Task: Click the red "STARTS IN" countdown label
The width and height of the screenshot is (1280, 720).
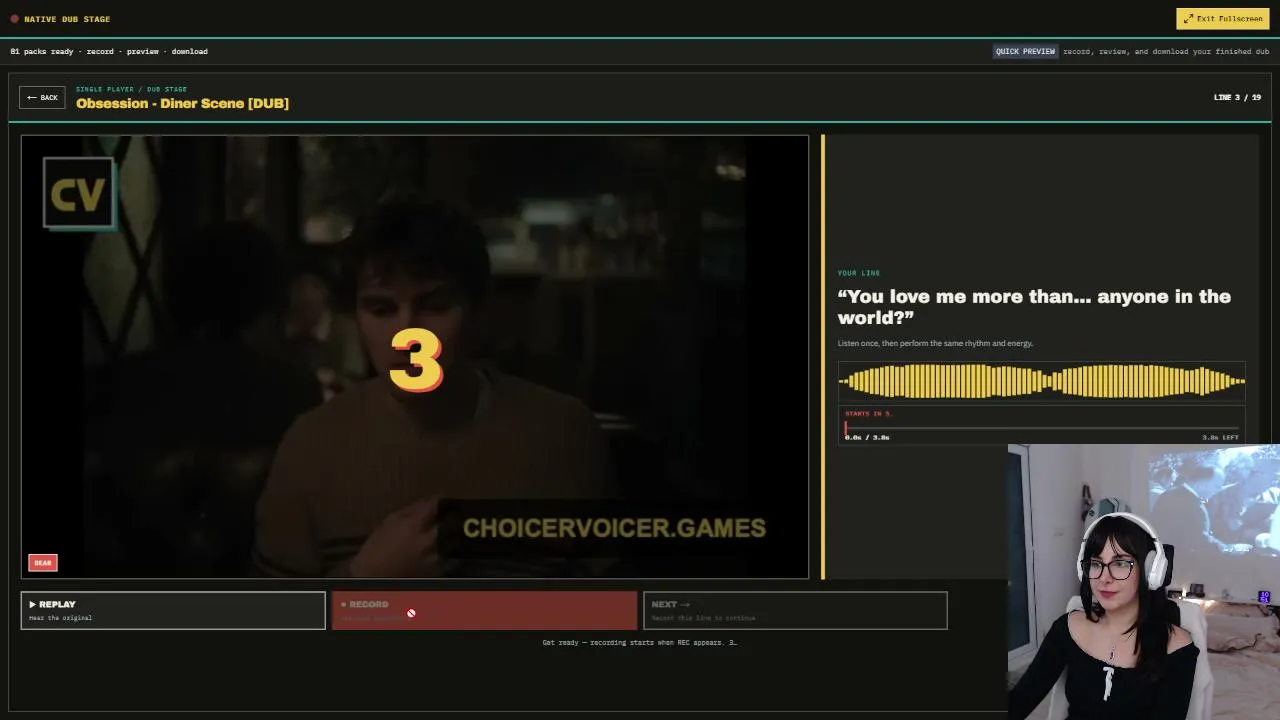Action: 868,413
